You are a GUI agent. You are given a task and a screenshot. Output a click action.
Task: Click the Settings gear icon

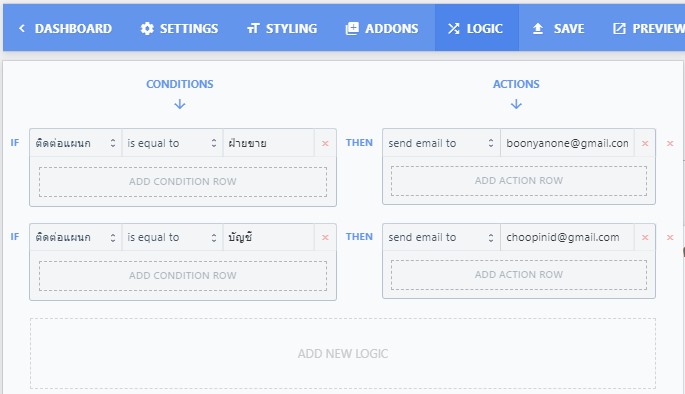(147, 28)
